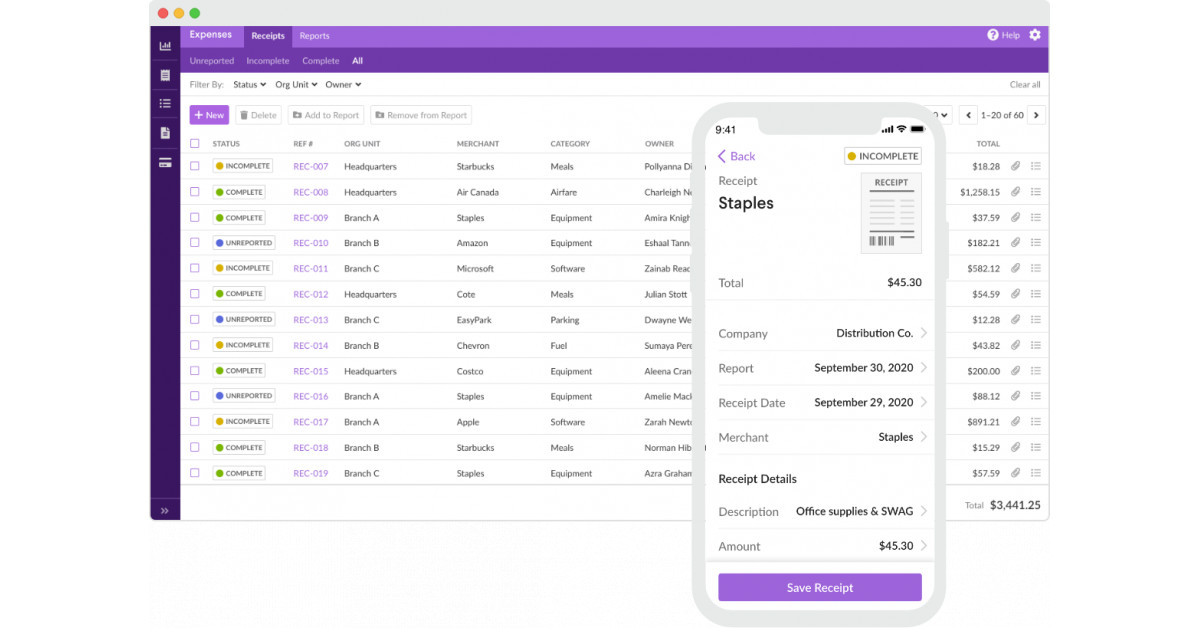Open the REC-011 reference link
Screen dimensions: 1200x628
click(310, 268)
